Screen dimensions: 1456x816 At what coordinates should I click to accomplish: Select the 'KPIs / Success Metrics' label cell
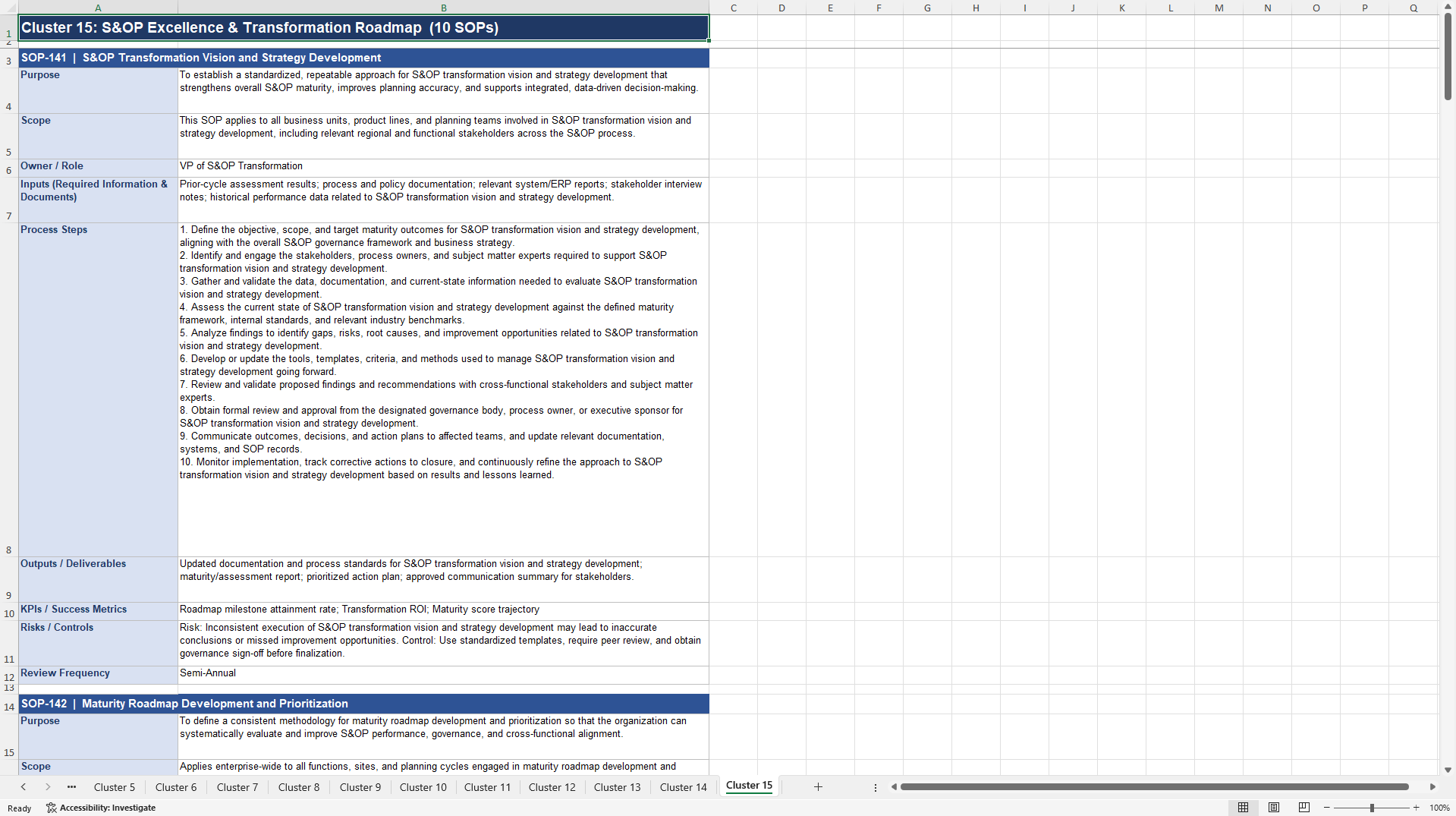click(x=98, y=611)
